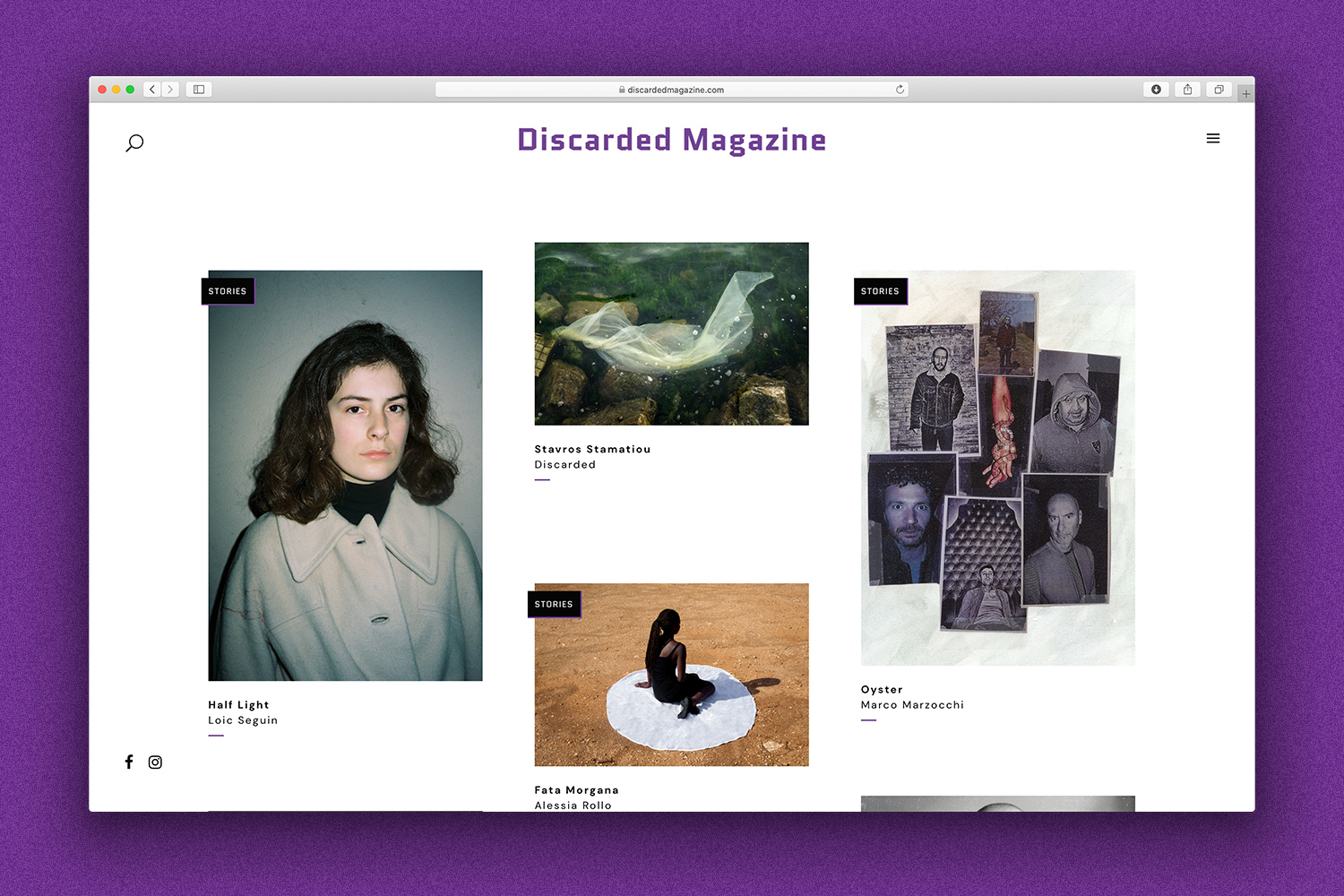
Task: Click the Alessia Rollo author name
Action: [x=573, y=806]
